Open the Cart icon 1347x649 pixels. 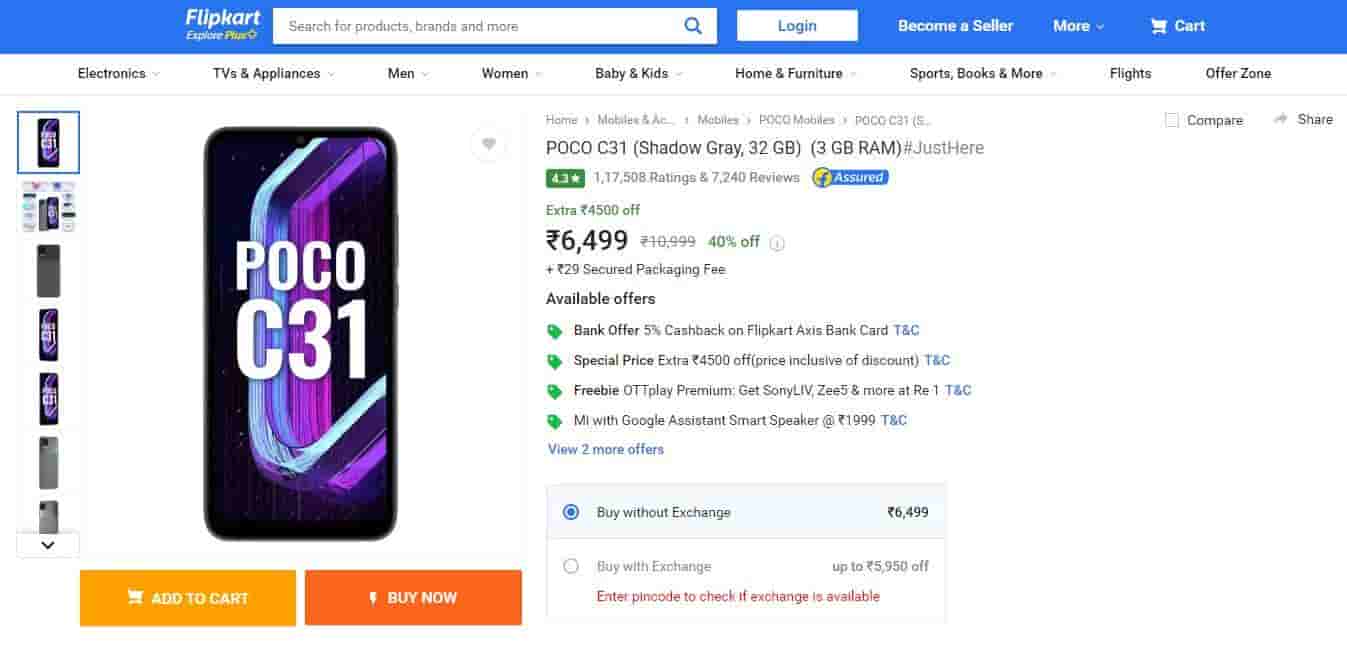coord(1159,26)
